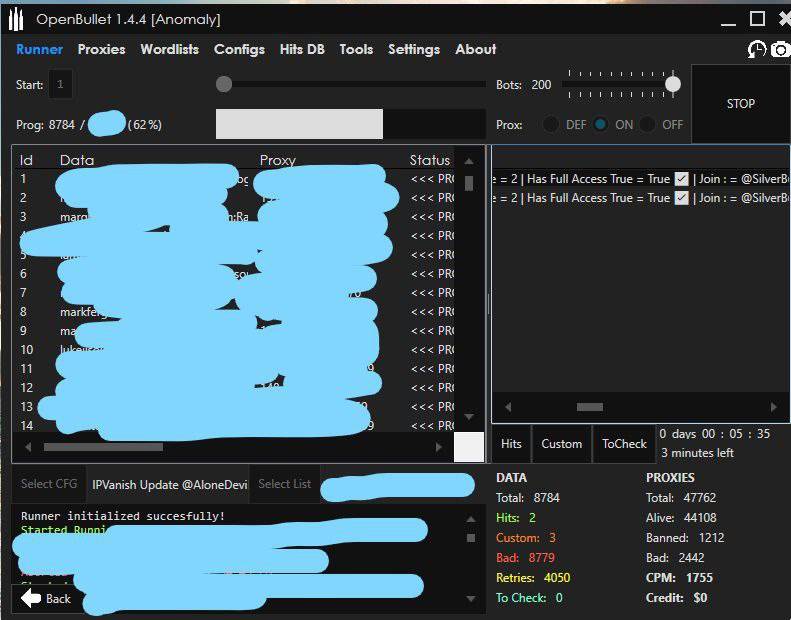The height and width of the screenshot is (620, 791).
Task: Click the Credit value $0
Action: click(x=700, y=598)
